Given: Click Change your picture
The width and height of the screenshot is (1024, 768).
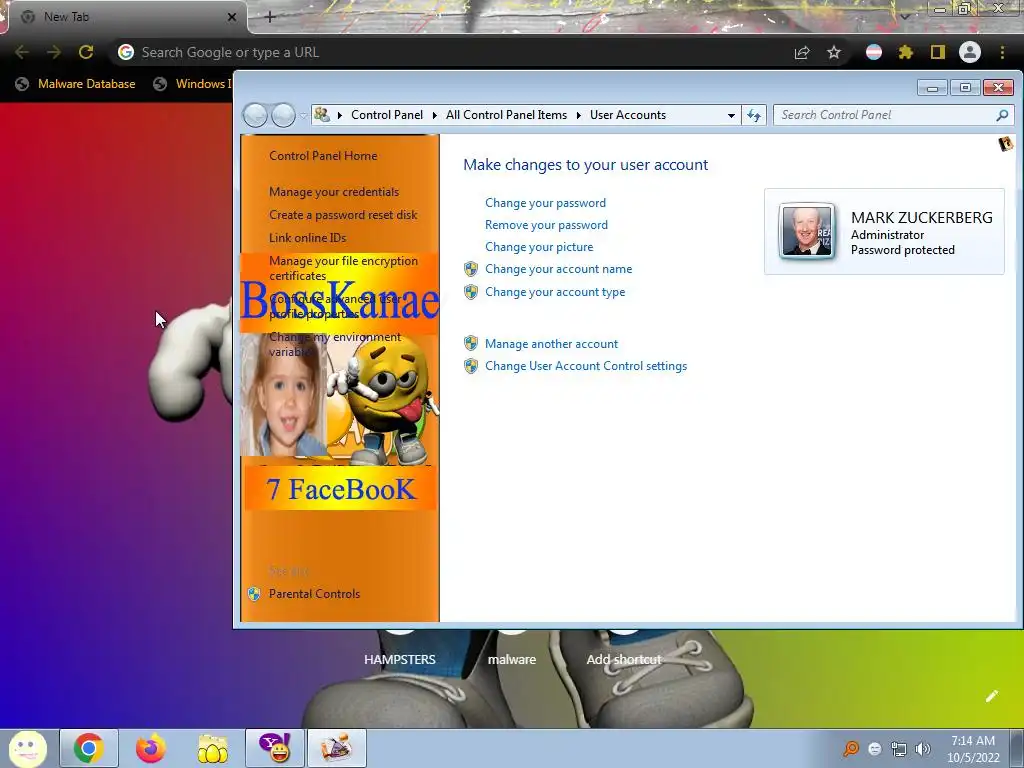Looking at the screenshot, I should 539,247.
